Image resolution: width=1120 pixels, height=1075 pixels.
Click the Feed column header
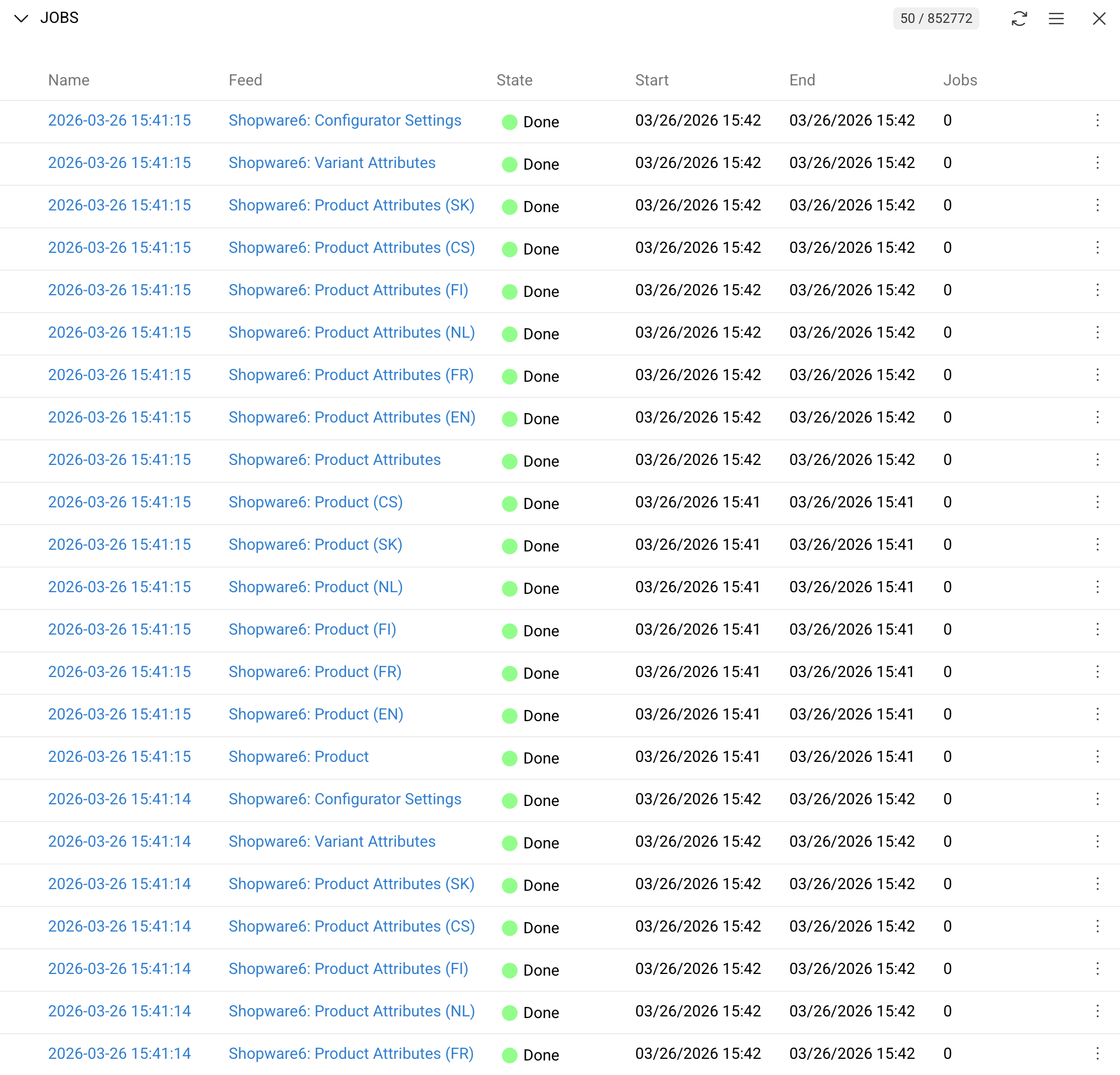[x=245, y=80]
